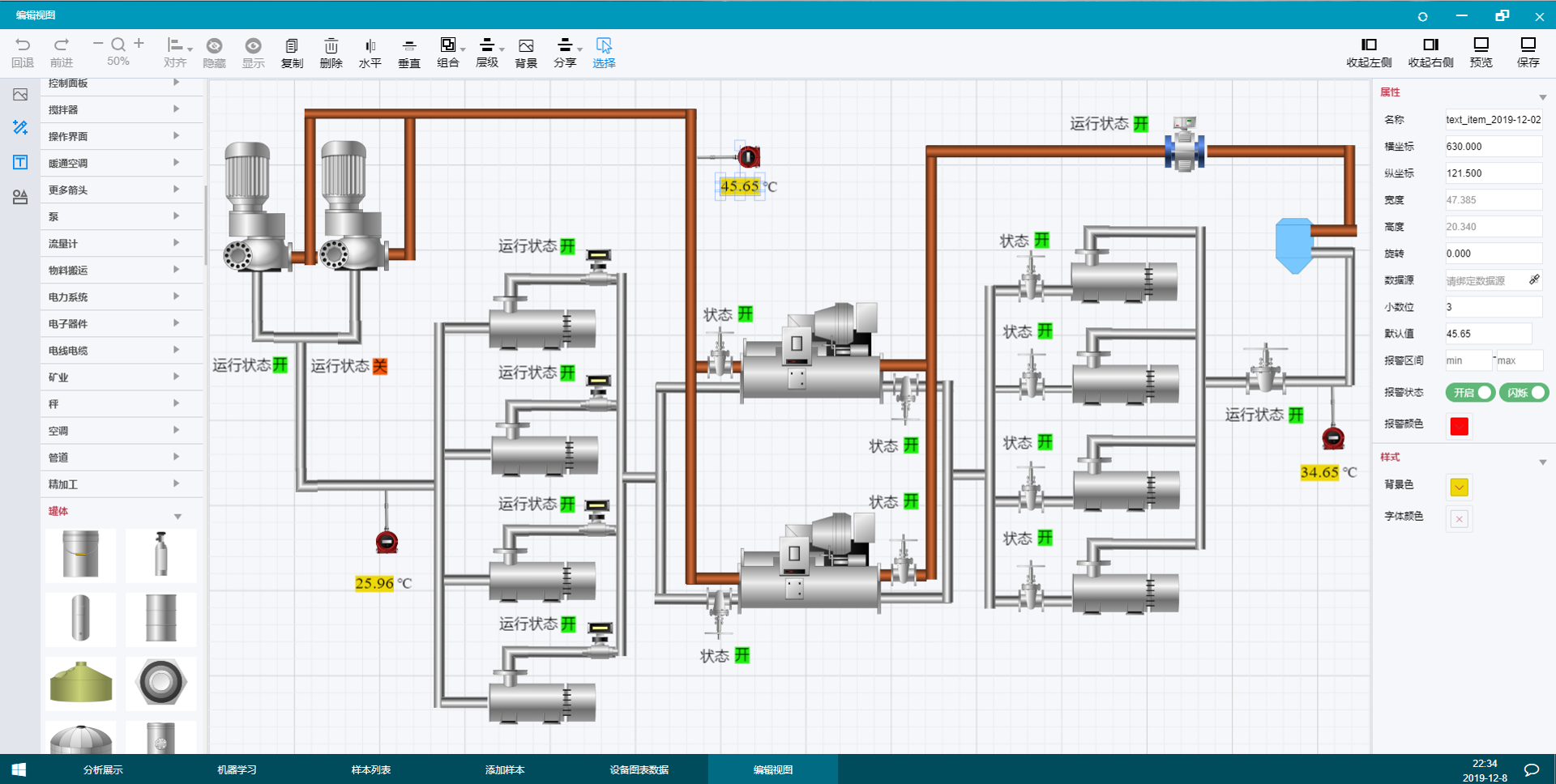Select the text tool in left sidebar
The width and height of the screenshot is (1556, 784).
tap(20, 162)
